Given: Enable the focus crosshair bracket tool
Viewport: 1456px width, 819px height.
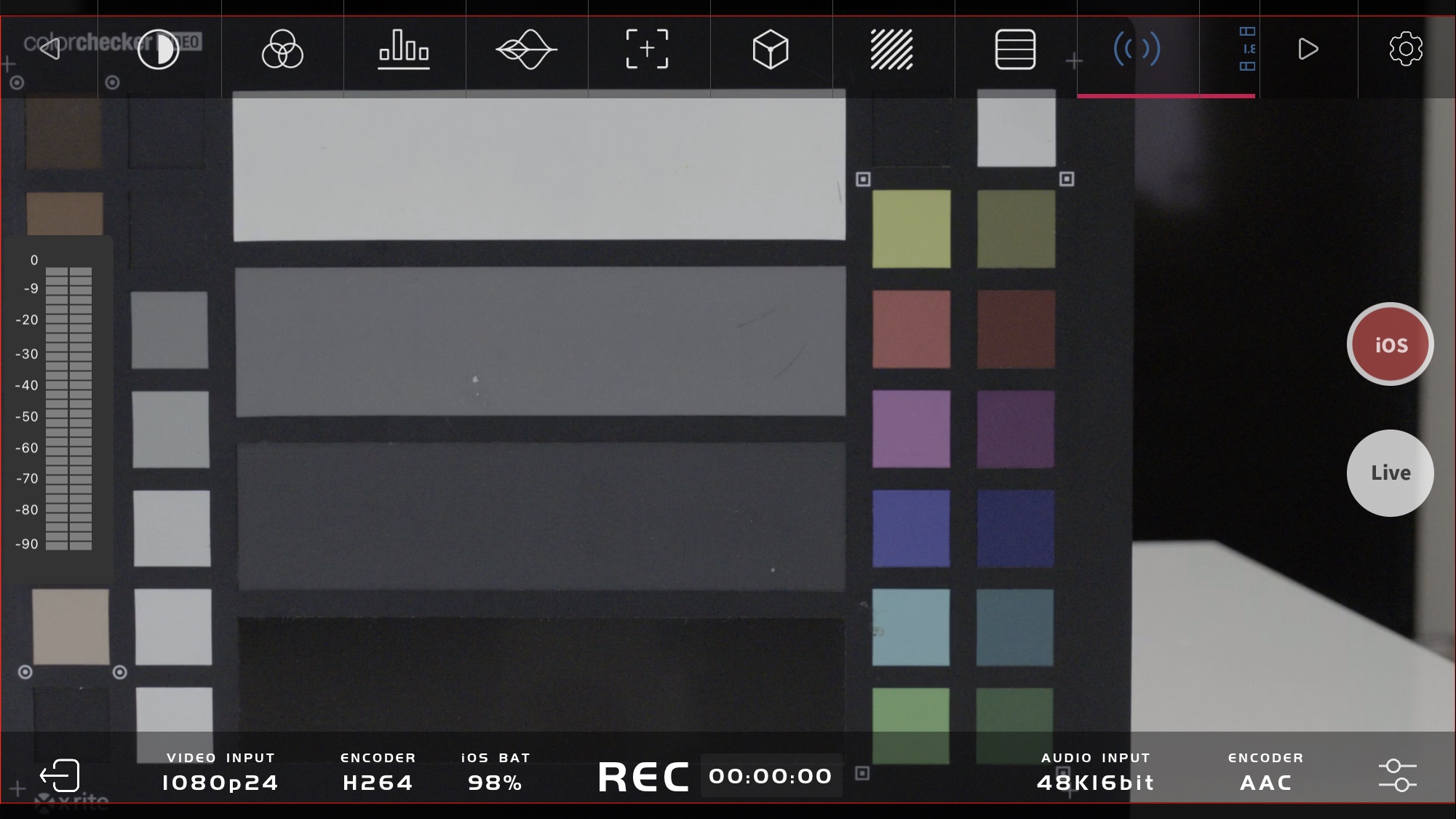Looking at the screenshot, I should [647, 50].
